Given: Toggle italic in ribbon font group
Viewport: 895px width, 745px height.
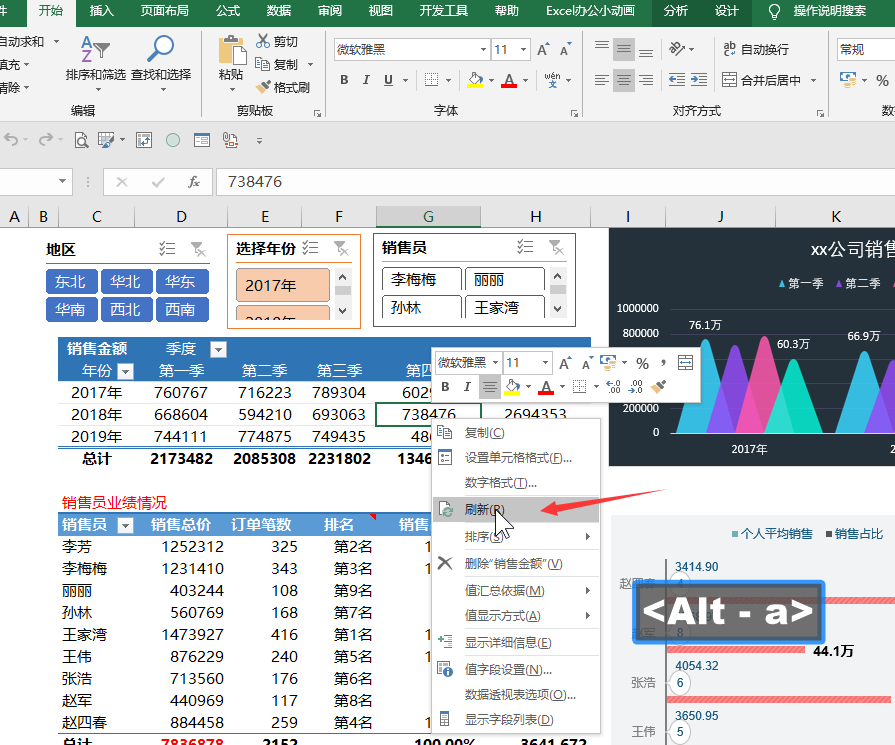Looking at the screenshot, I should coord(366,80).
